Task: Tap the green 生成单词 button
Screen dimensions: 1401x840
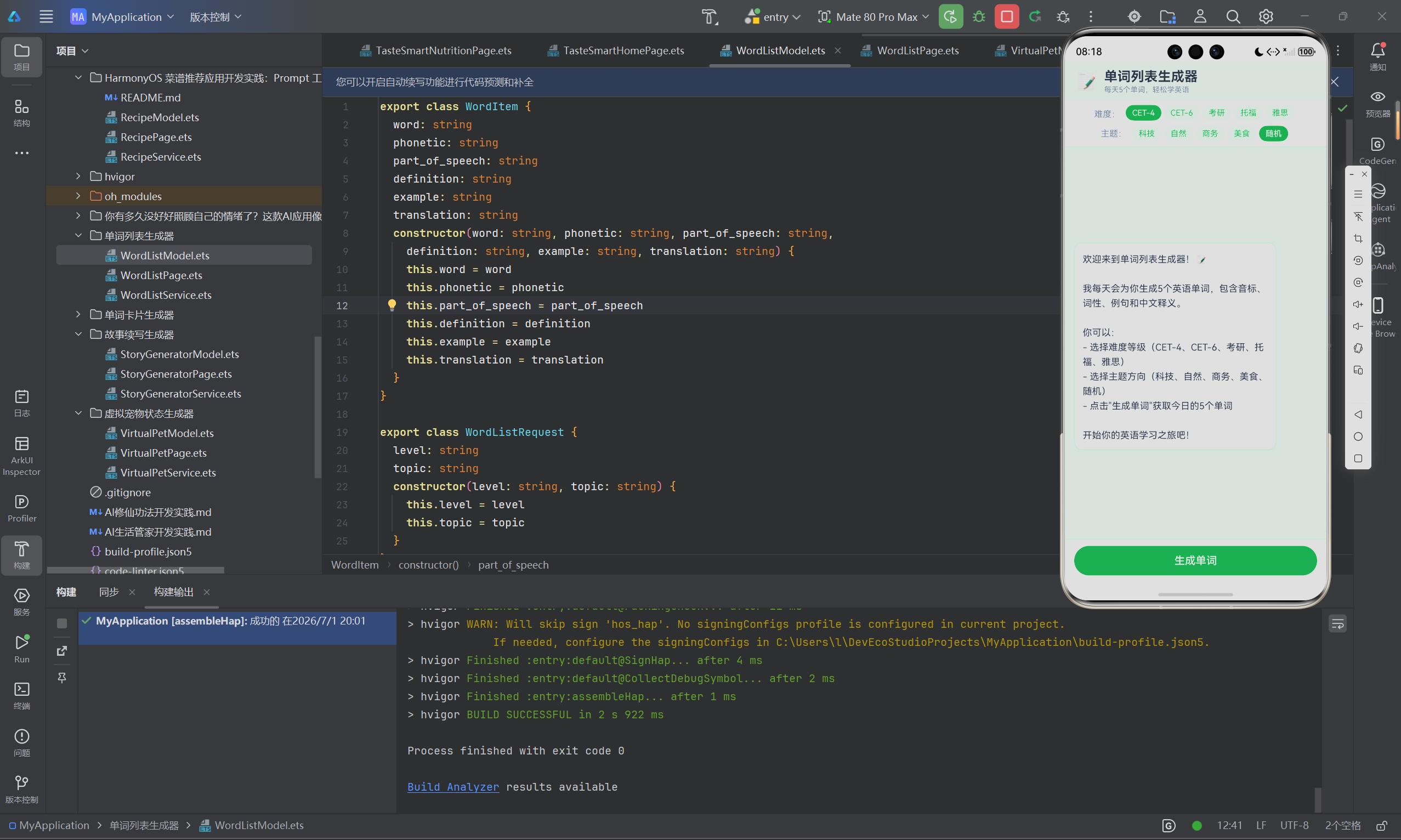Action: coord(1195,560)
